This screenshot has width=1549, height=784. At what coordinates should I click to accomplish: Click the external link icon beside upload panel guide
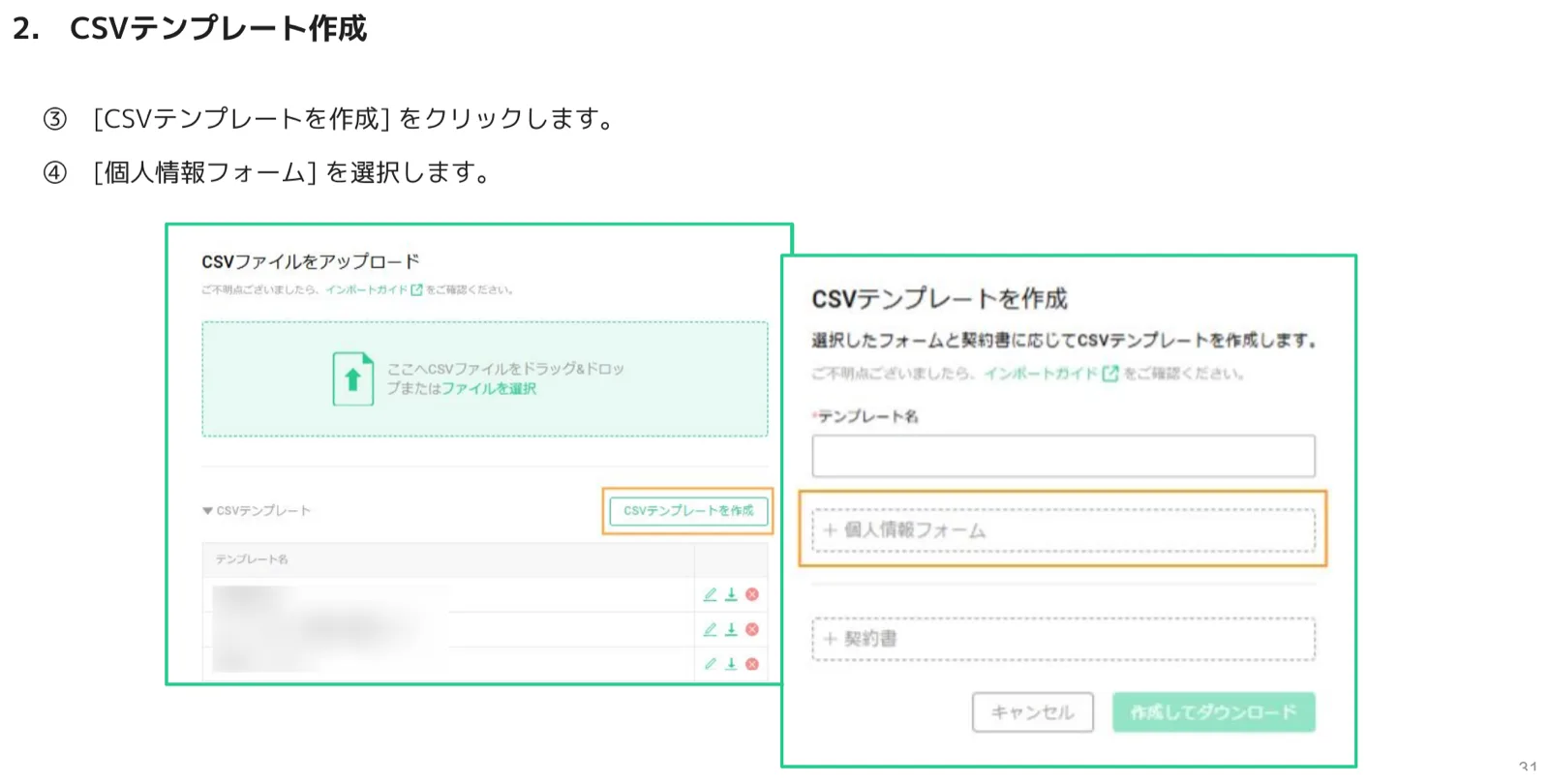pyautogui.click(x=417, y=289)
